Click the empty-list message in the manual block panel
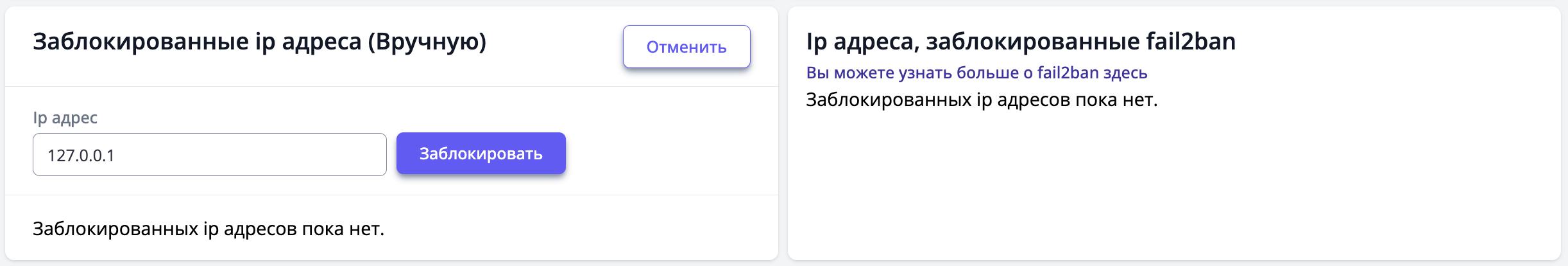1568x266 pixels. coord(209,229)
